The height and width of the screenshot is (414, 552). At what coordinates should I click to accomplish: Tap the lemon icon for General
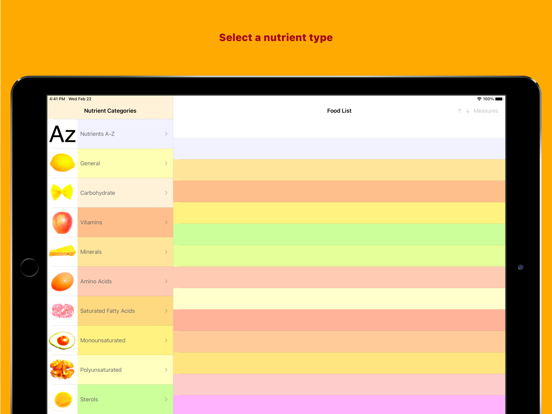click(62, 163)
